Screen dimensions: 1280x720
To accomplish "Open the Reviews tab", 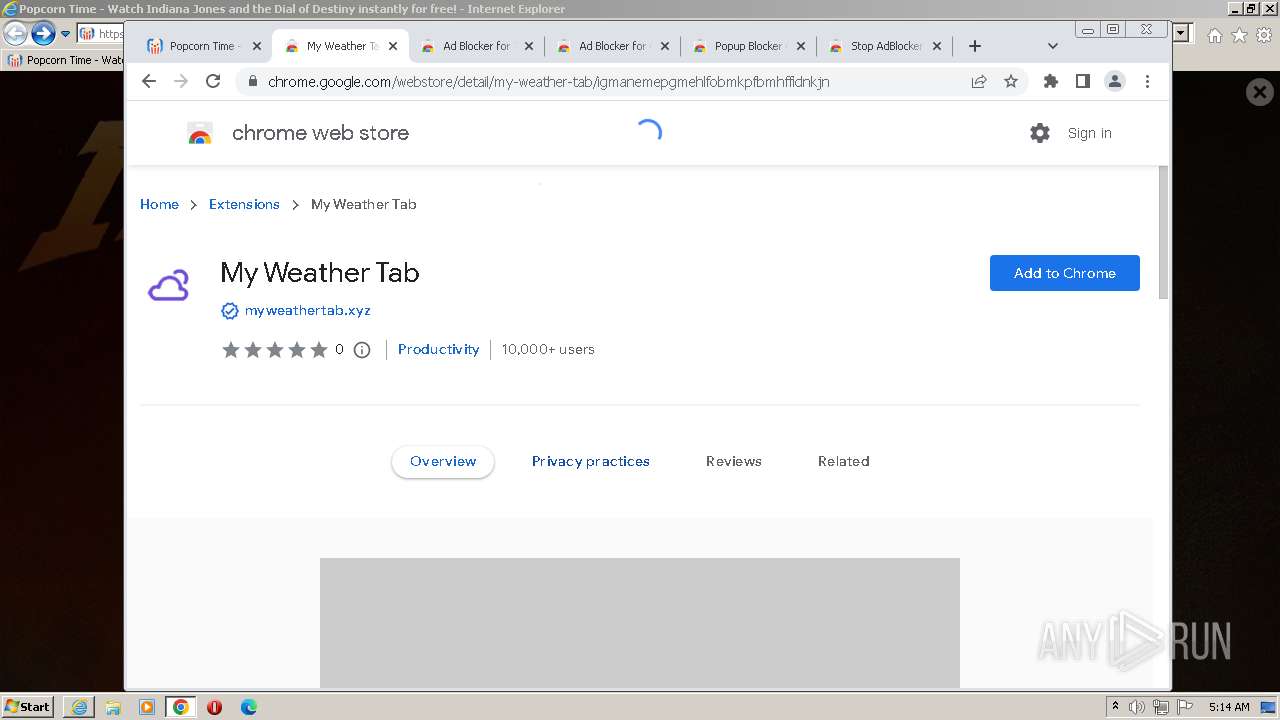I will pyautogui.click(x=733, y=461).
